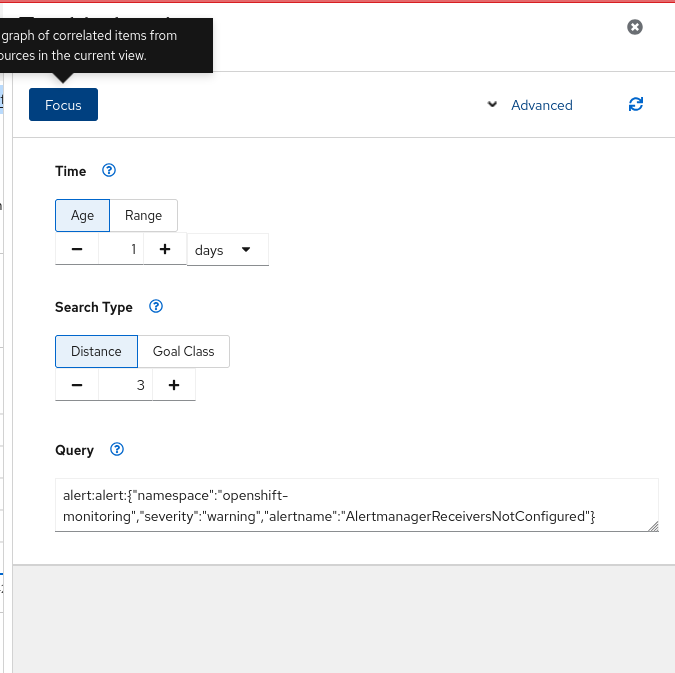Click the Focus button
Viewport: 675px width, 673px height.
[x=63, y=105]
